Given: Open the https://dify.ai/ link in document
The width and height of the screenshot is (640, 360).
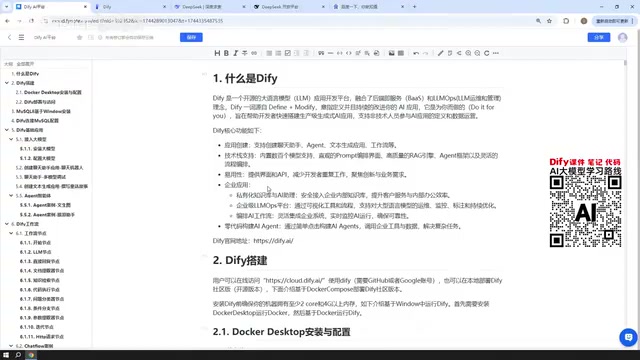Looking at the screenshot, I should [273, 241].
